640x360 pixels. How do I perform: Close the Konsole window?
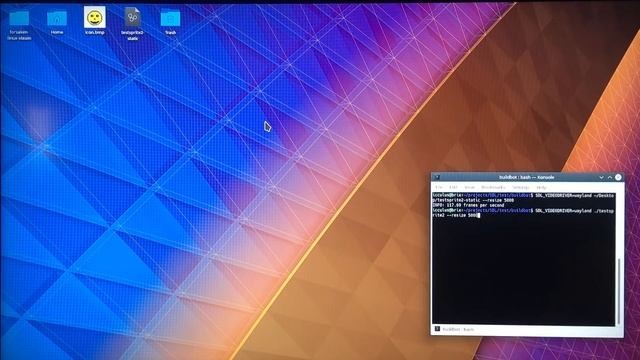[x=618, y=177]
